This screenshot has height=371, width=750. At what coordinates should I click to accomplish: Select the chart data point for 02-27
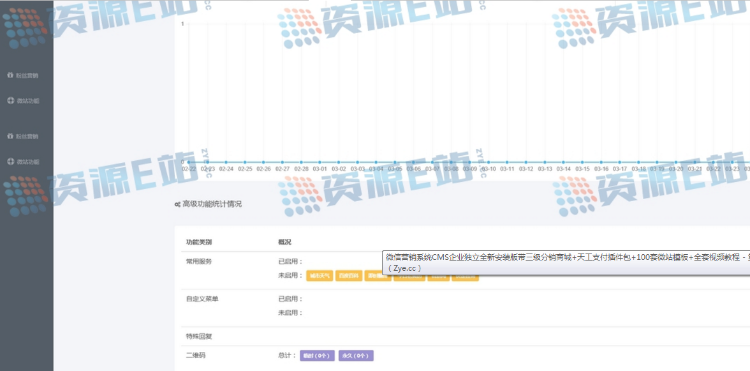[282, 162]
